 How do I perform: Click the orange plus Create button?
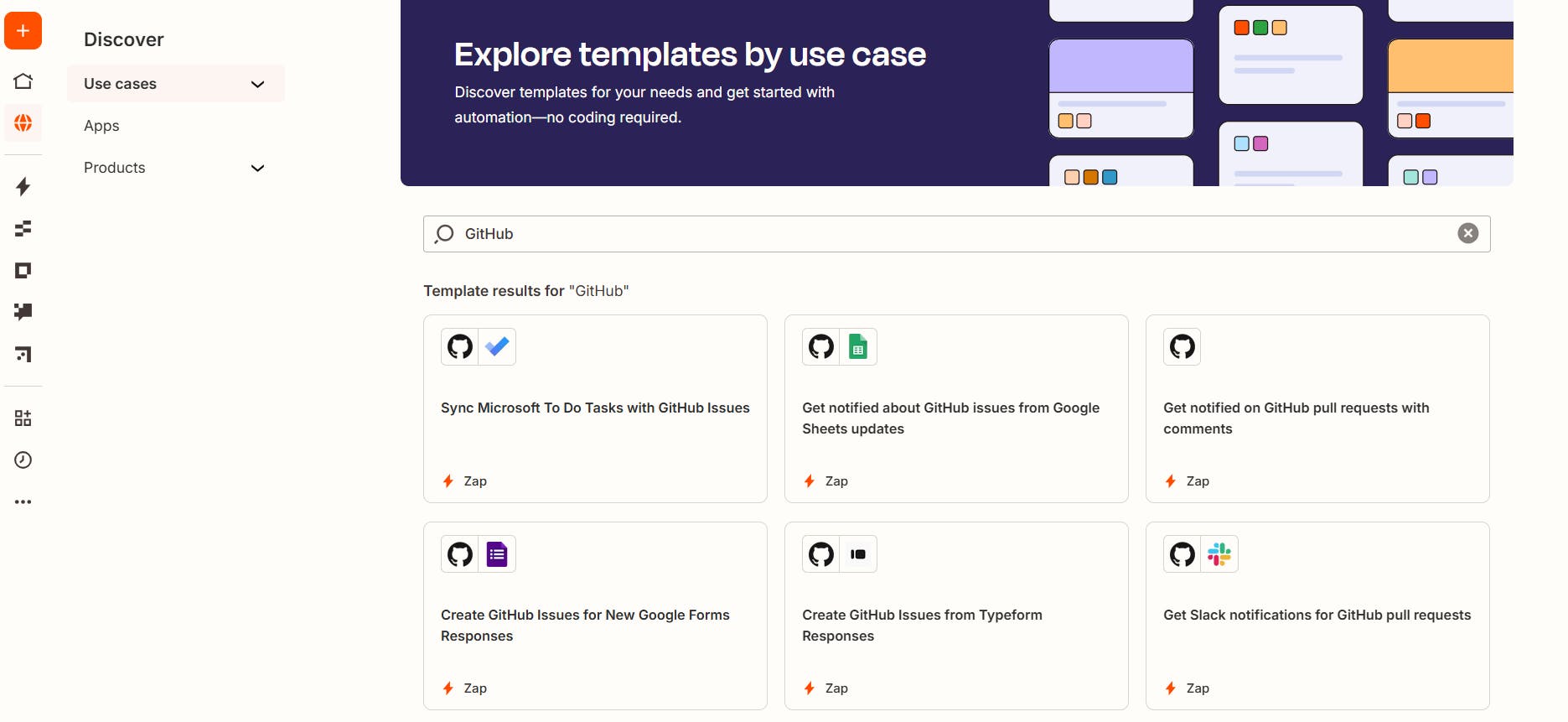click(x=23, y=31)
